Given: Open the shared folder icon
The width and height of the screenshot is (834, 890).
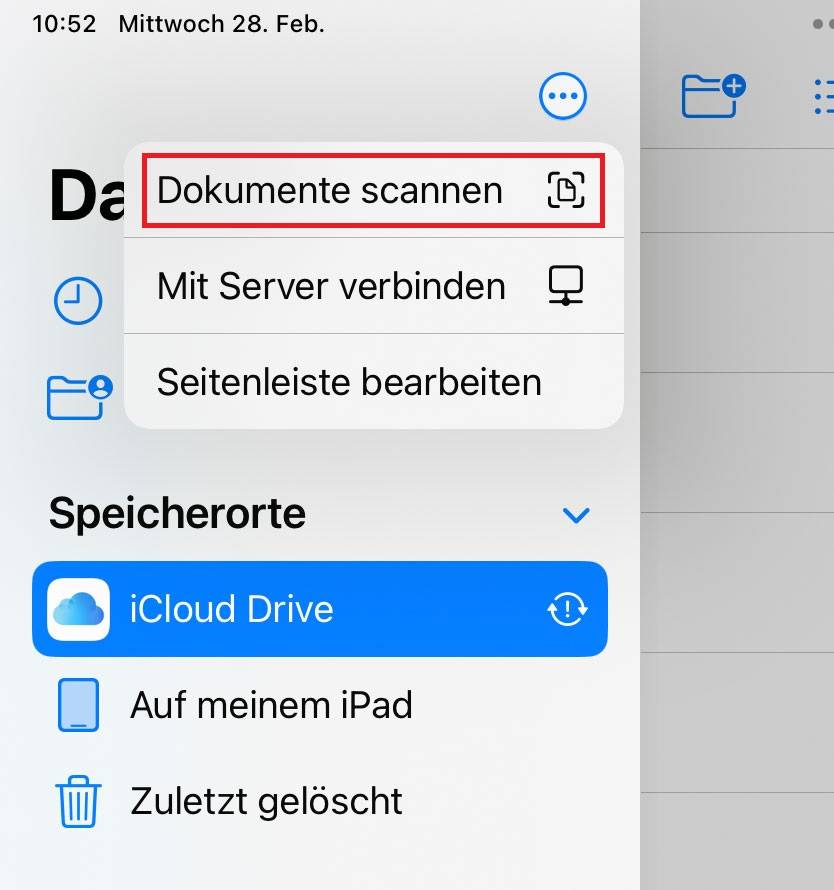Looking at the screenshot, I should [x=79, y=397].
